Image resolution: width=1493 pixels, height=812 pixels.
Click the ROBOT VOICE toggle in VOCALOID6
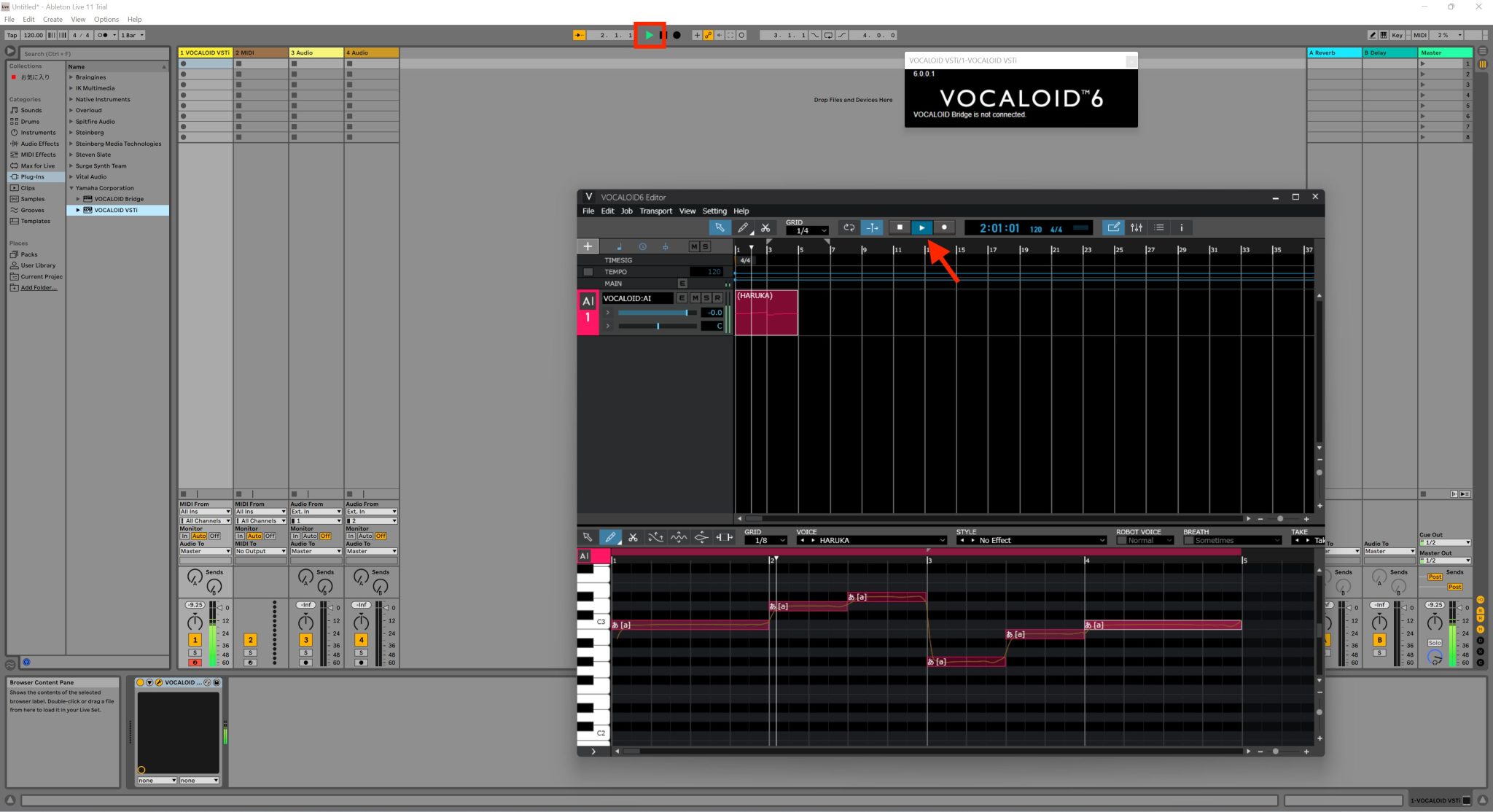1120,540
